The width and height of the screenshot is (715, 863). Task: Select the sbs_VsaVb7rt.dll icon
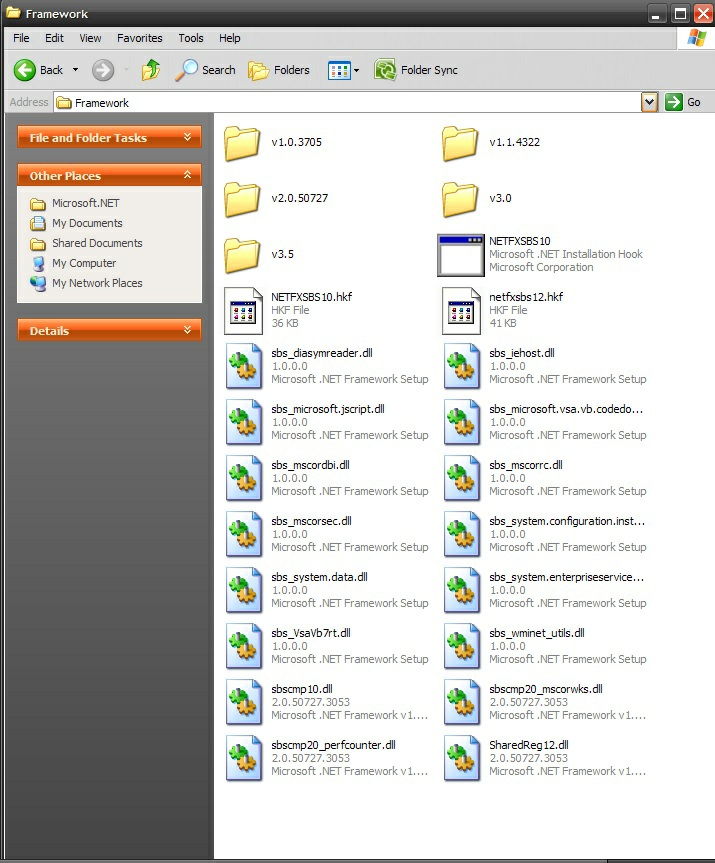tap(243, 647)
